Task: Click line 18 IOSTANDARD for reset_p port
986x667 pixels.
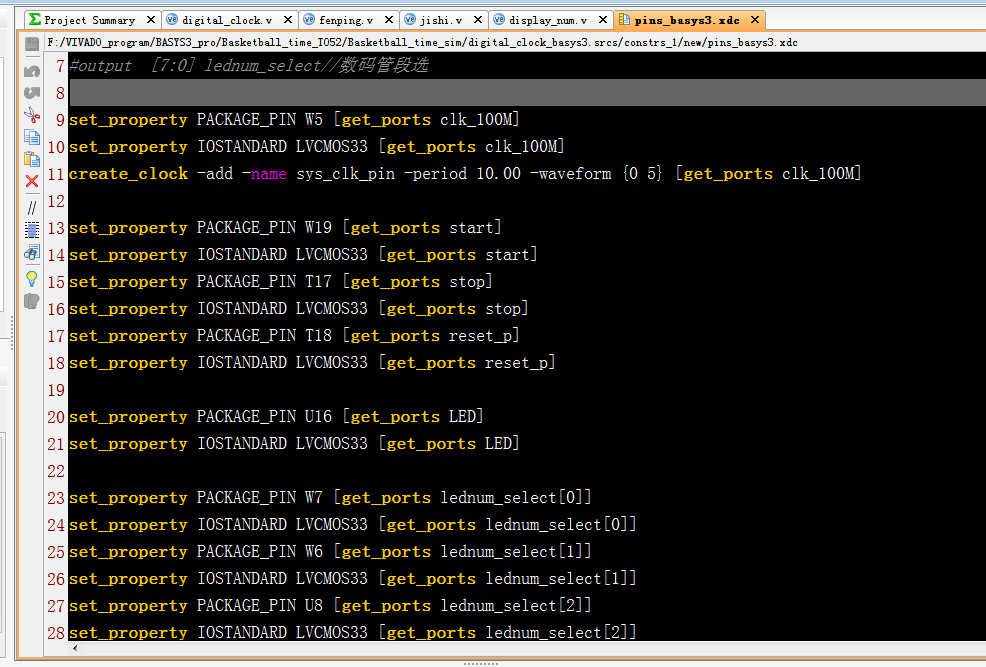Action: pyautogui.click(x=313, y=363)
